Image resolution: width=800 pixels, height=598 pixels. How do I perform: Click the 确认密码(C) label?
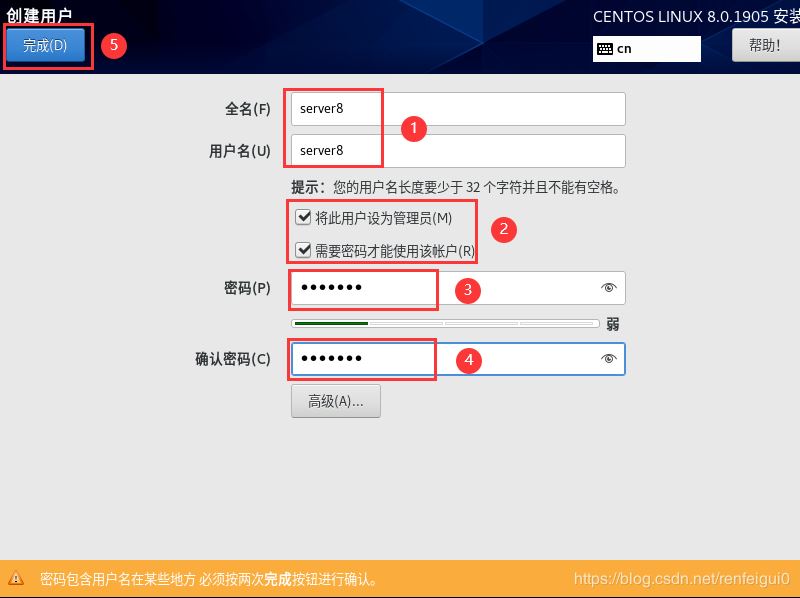click(x=232, y=359)
